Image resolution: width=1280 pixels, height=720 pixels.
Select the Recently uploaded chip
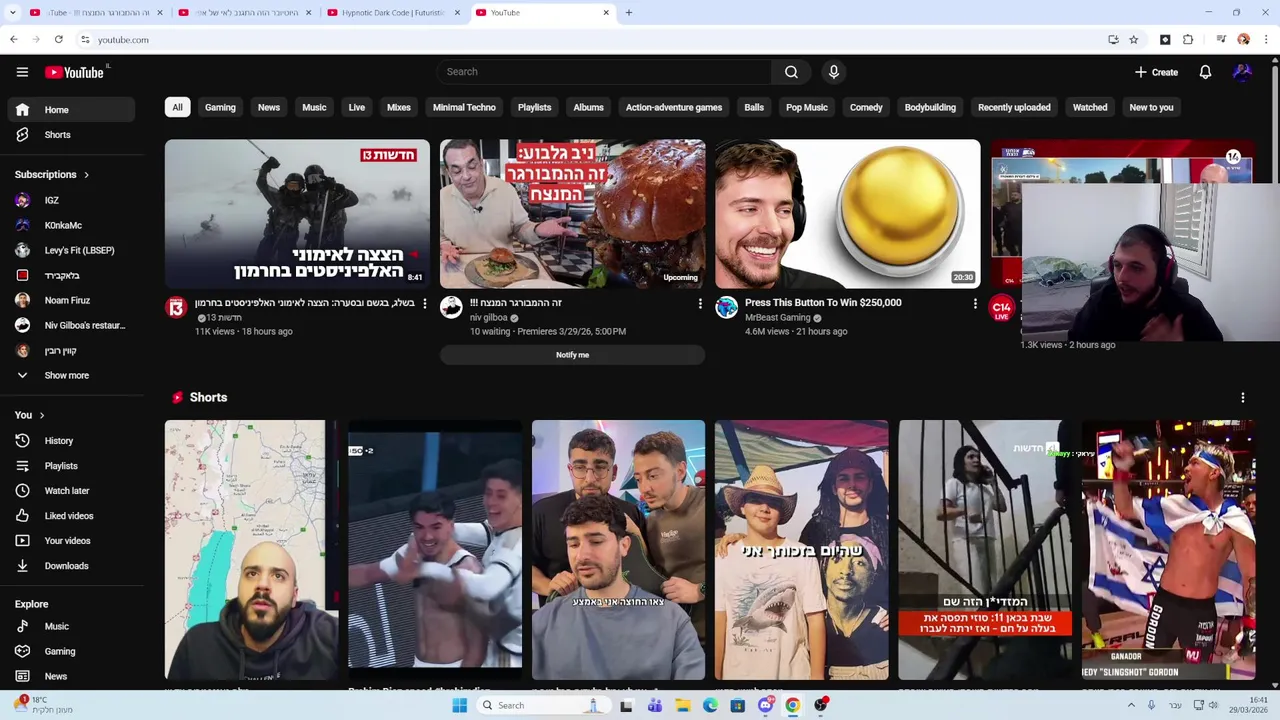click(x=1014, y=107)
